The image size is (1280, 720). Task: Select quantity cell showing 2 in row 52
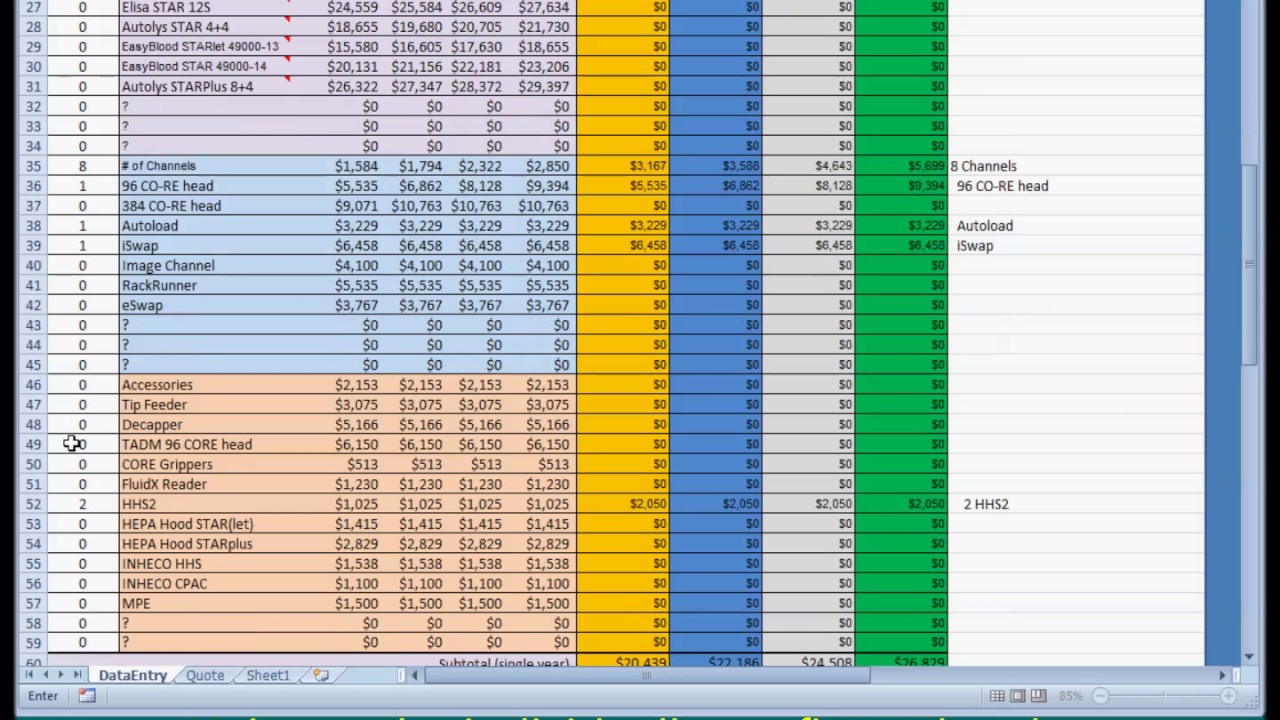pyautogui.click(x=83, y=504)
